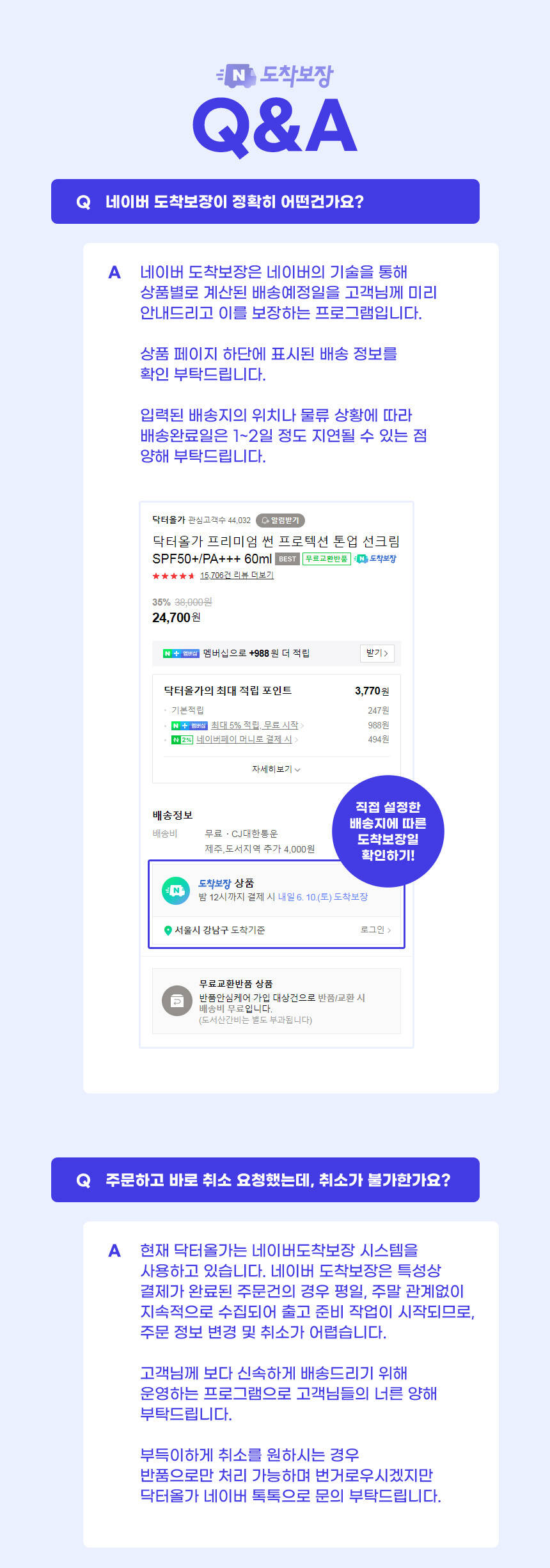This screenshot has width=550, height=1568.
Task: Open the 15,706건 리뷰 더보기 link
Action: point(237,576)
